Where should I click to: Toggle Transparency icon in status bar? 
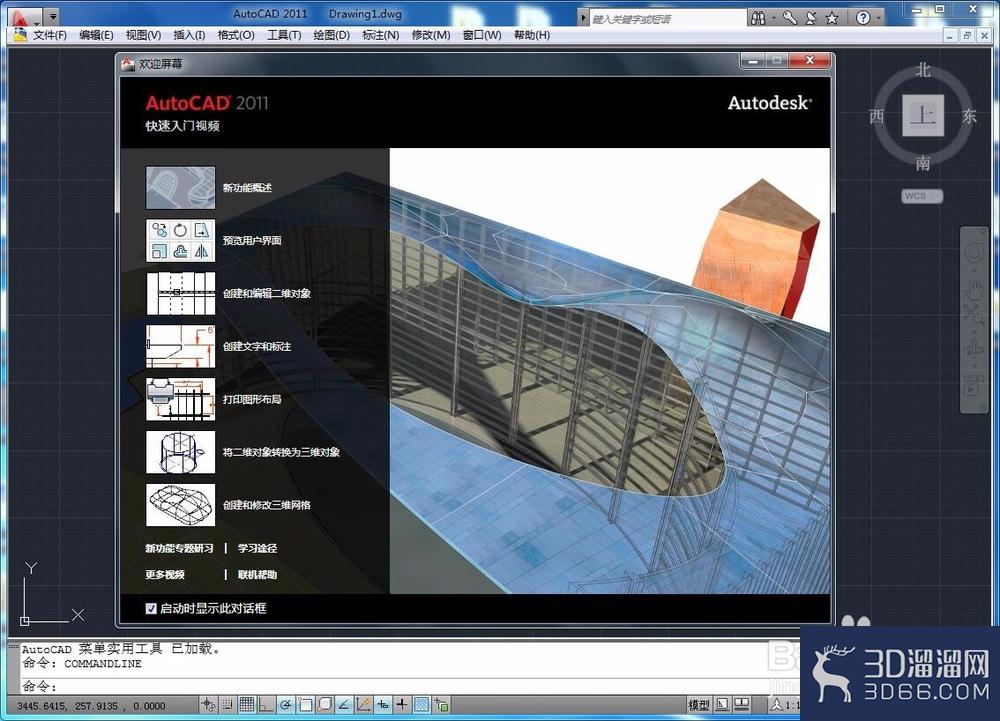422,704
